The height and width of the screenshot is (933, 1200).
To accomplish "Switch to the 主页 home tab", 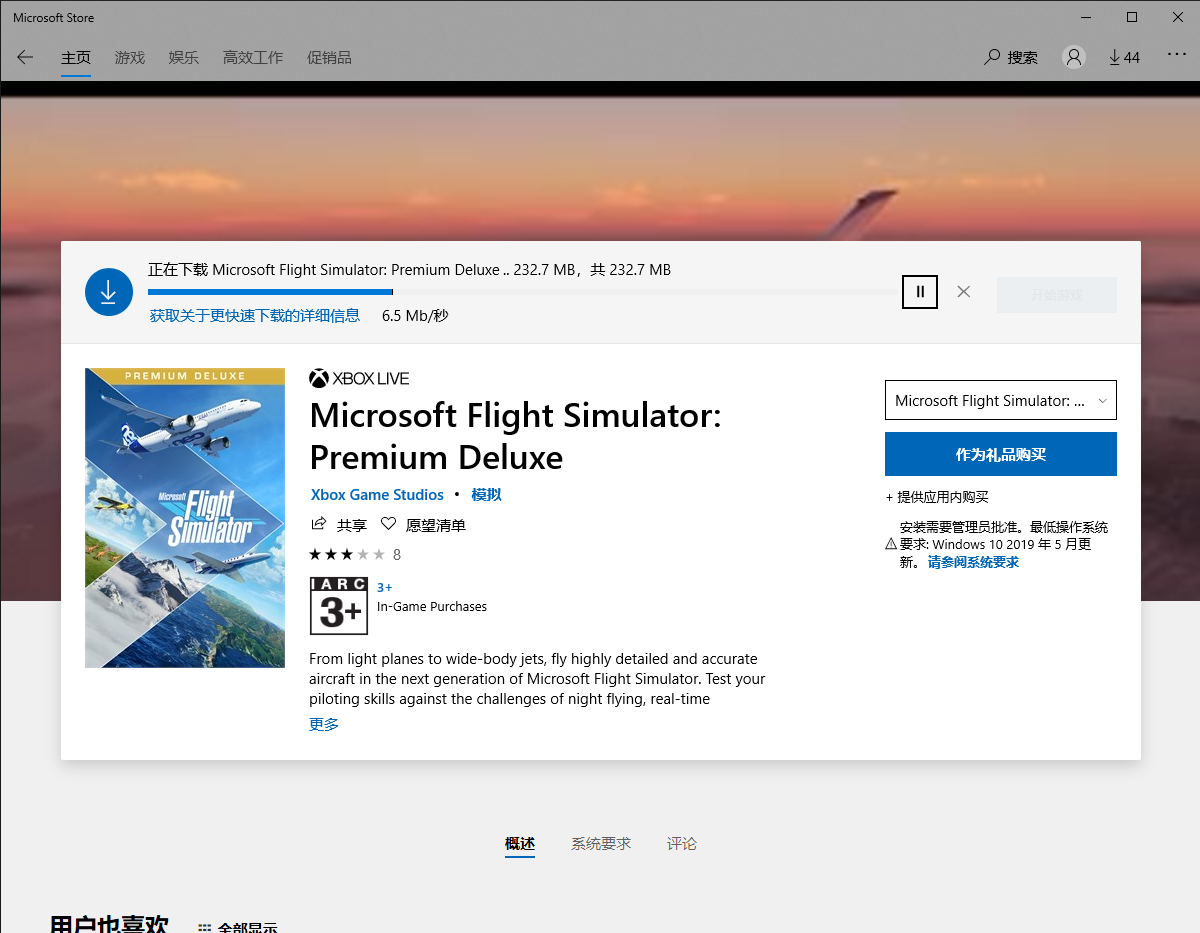I will (x=76, y=58).
